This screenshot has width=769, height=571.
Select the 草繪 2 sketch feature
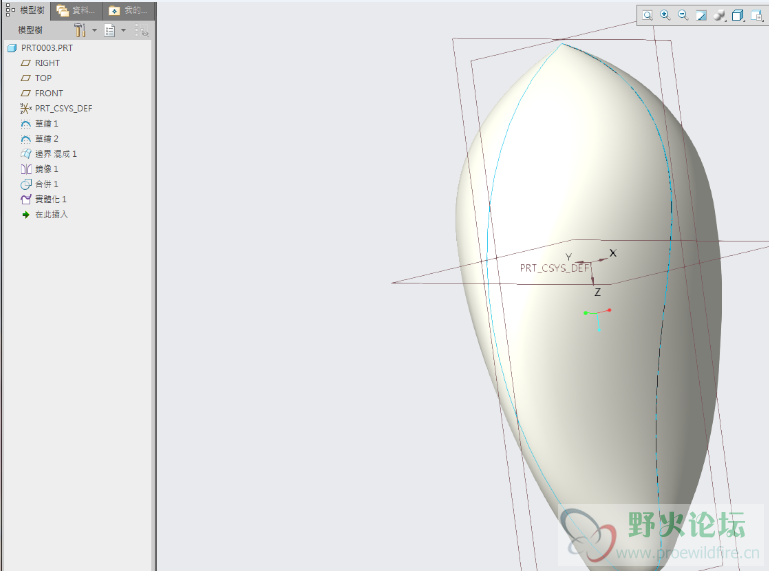pos(40,139)
